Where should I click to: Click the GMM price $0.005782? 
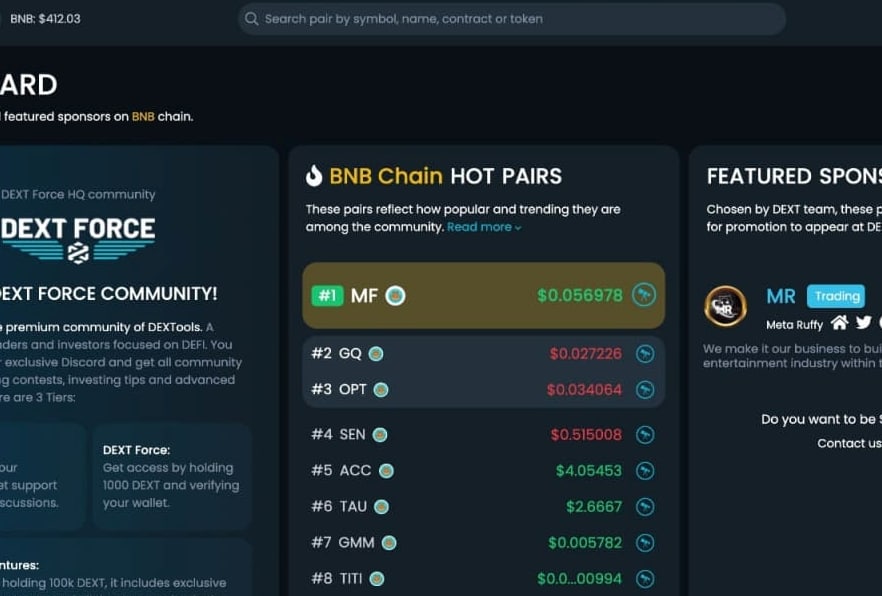click(x=585, y=543)
